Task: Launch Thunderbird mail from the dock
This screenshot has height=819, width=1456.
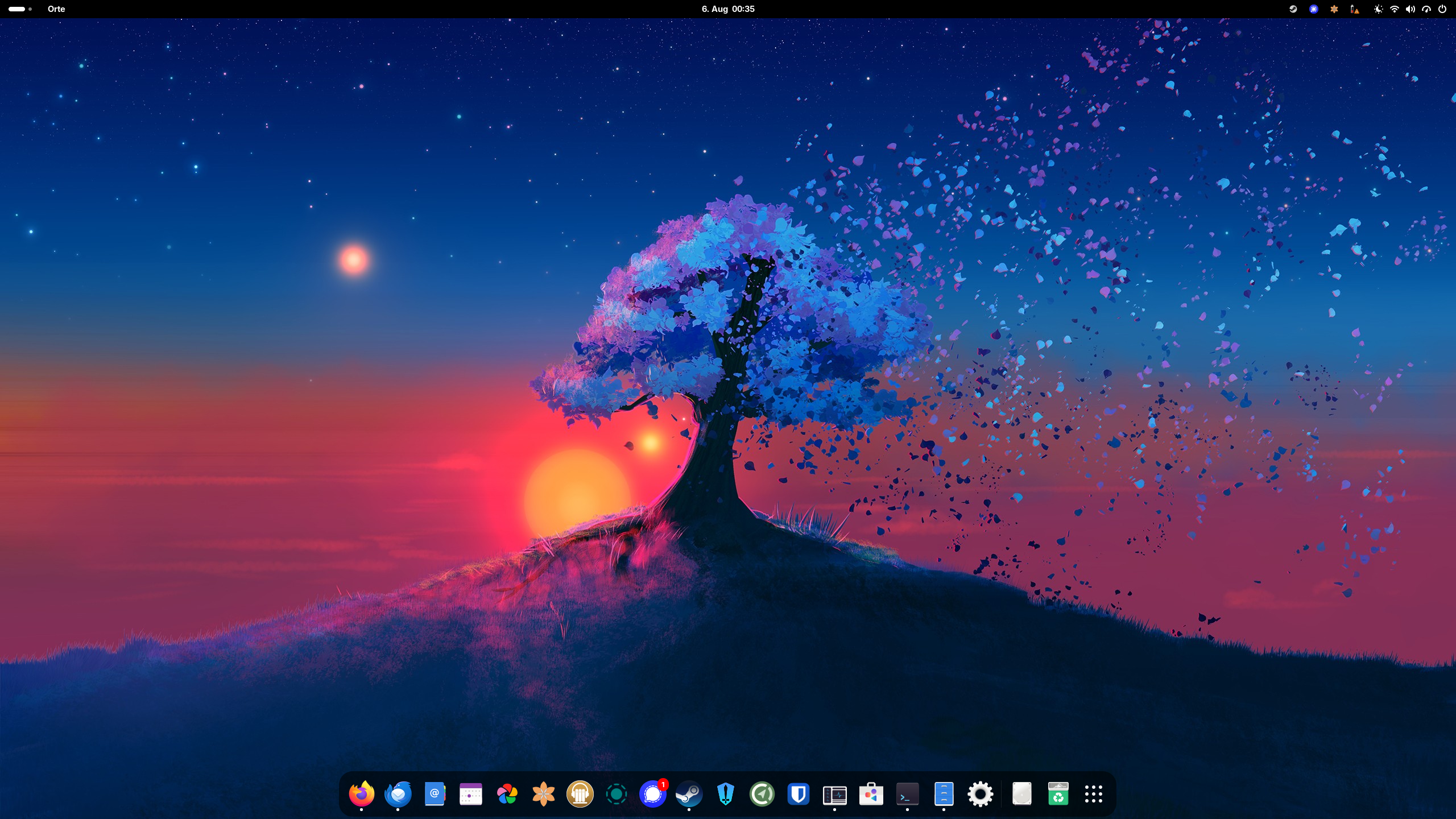Action: coord(398,794)
